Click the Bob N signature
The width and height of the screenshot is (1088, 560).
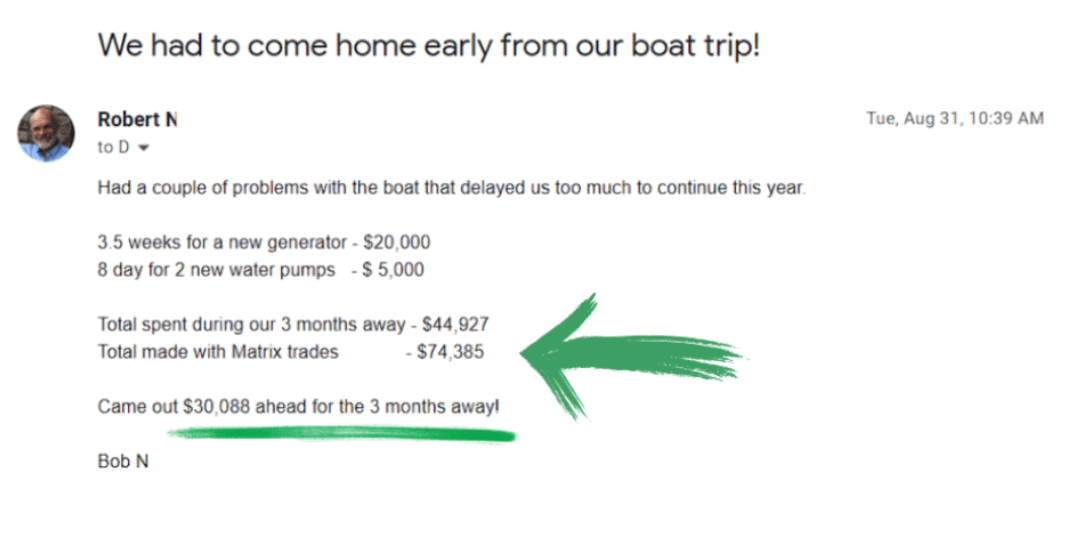click(123, 462)
